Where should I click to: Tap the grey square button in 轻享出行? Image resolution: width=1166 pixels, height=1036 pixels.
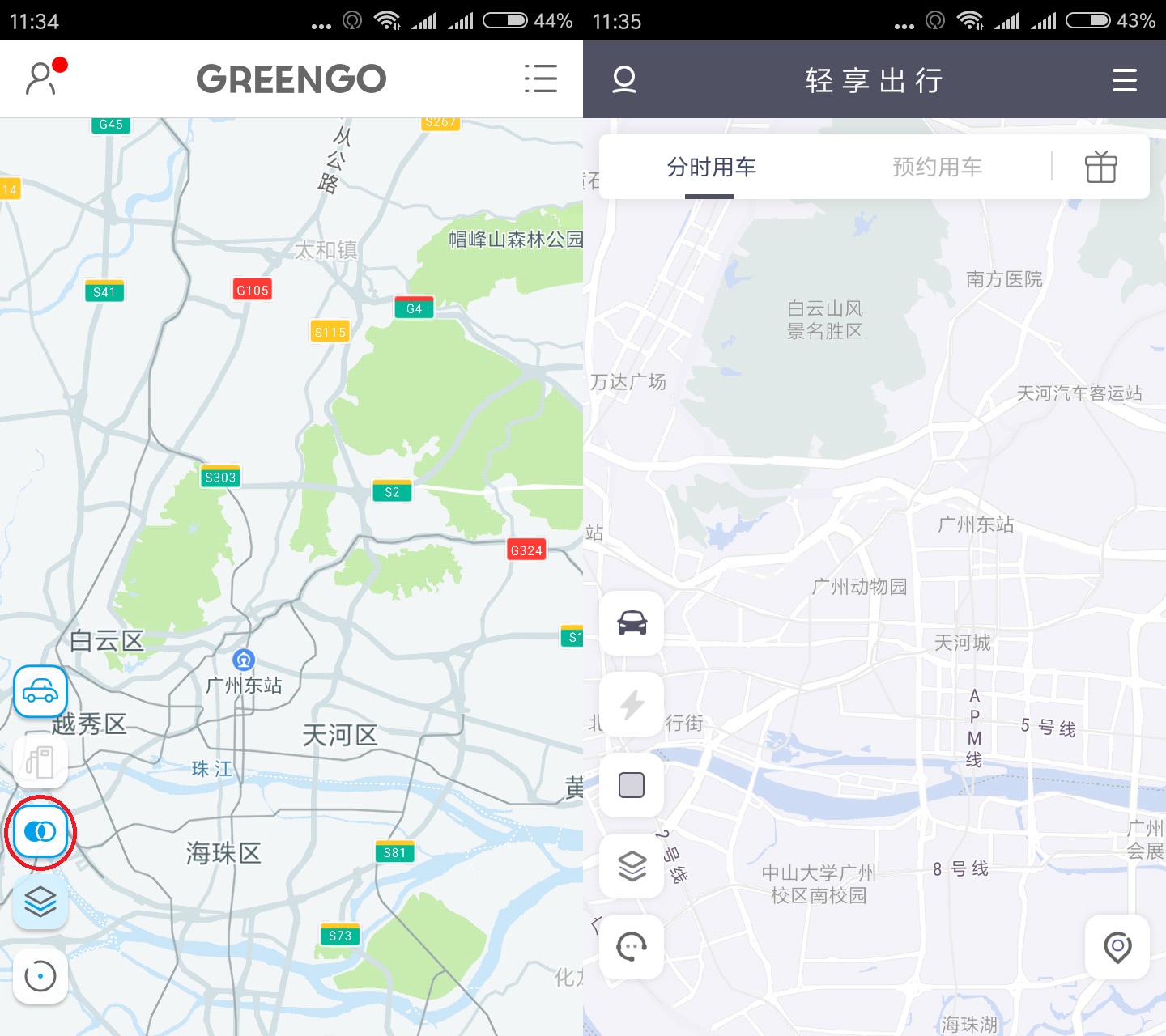[x=632, y=785]
